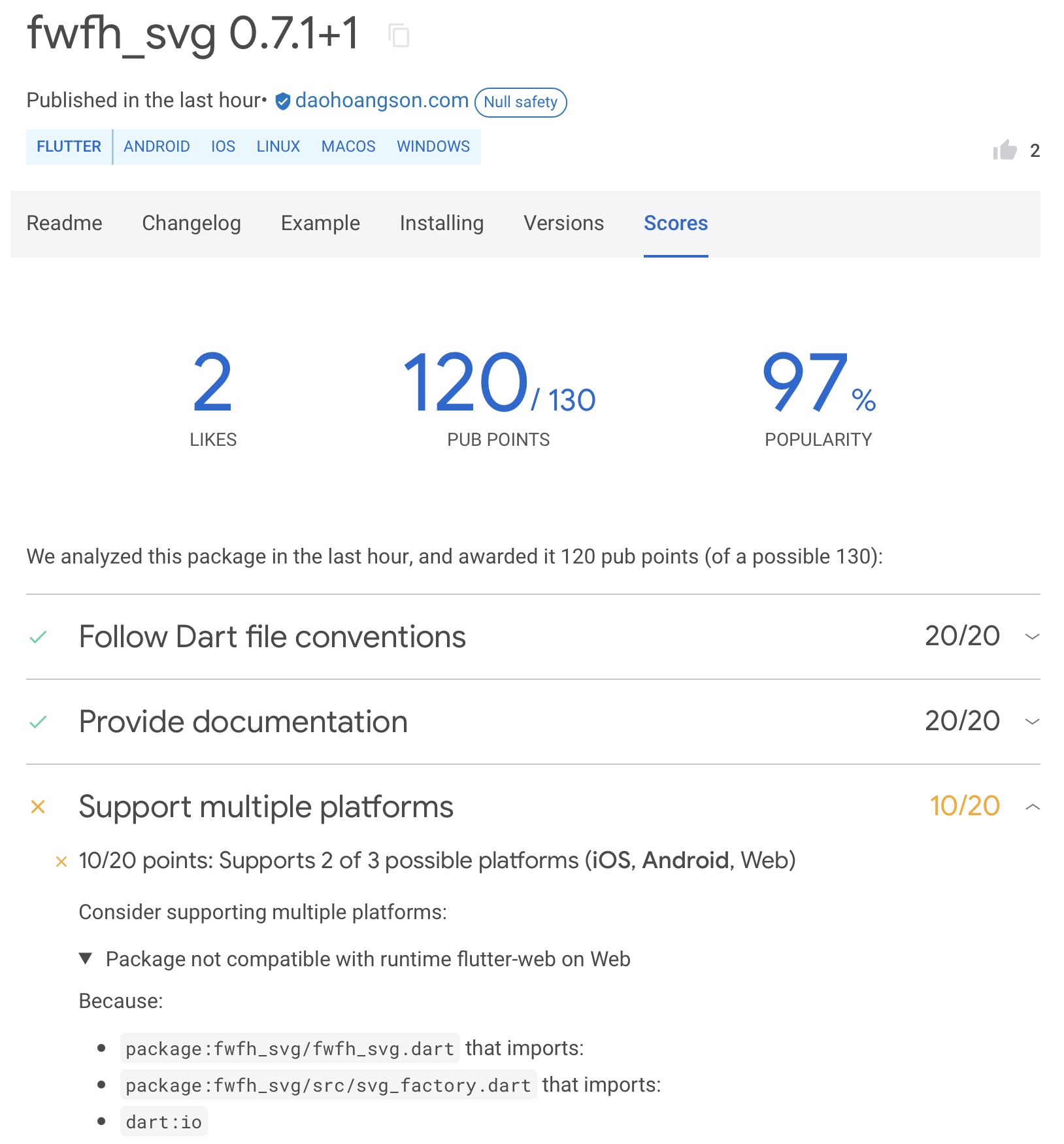Select the FLUTTER platform tag
Screen dimensions: 1064x1144
tap(69, 146)
